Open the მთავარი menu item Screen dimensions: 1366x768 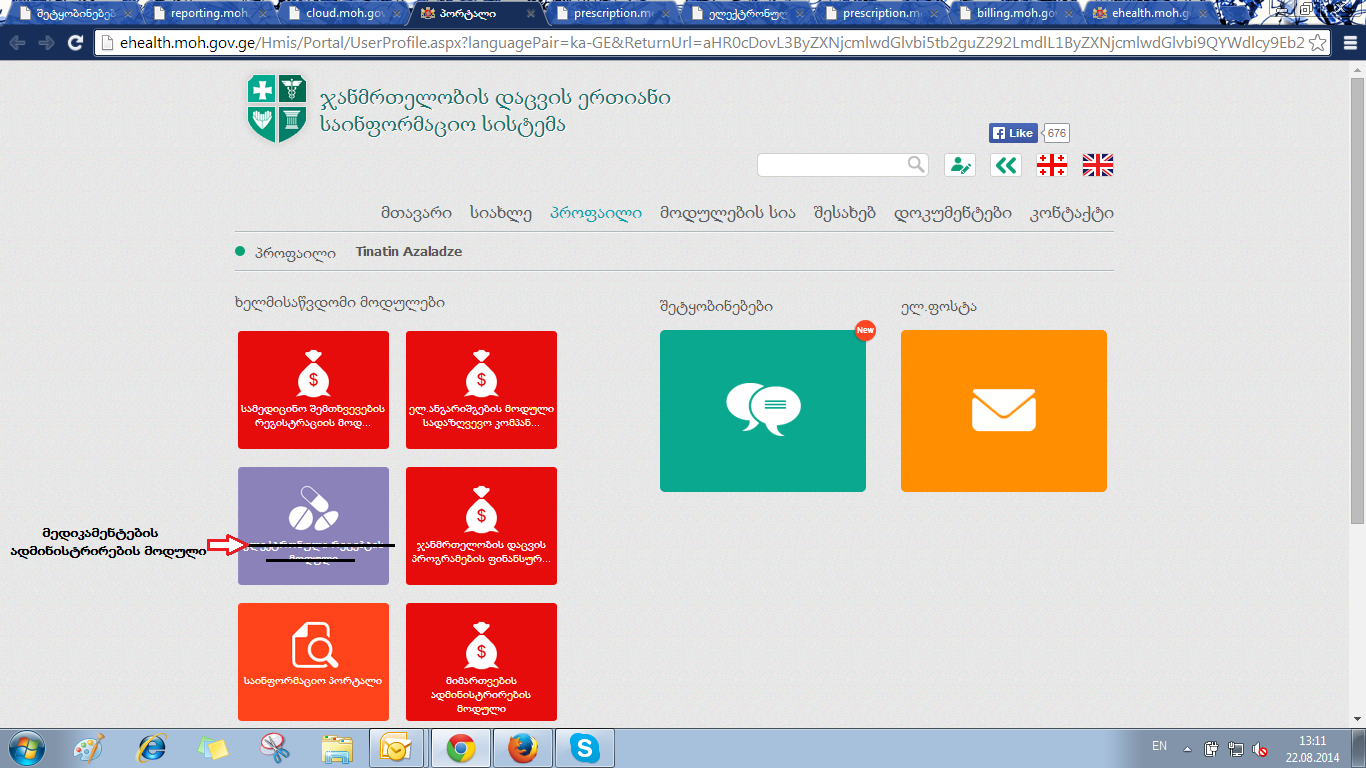tap(416, 213)
